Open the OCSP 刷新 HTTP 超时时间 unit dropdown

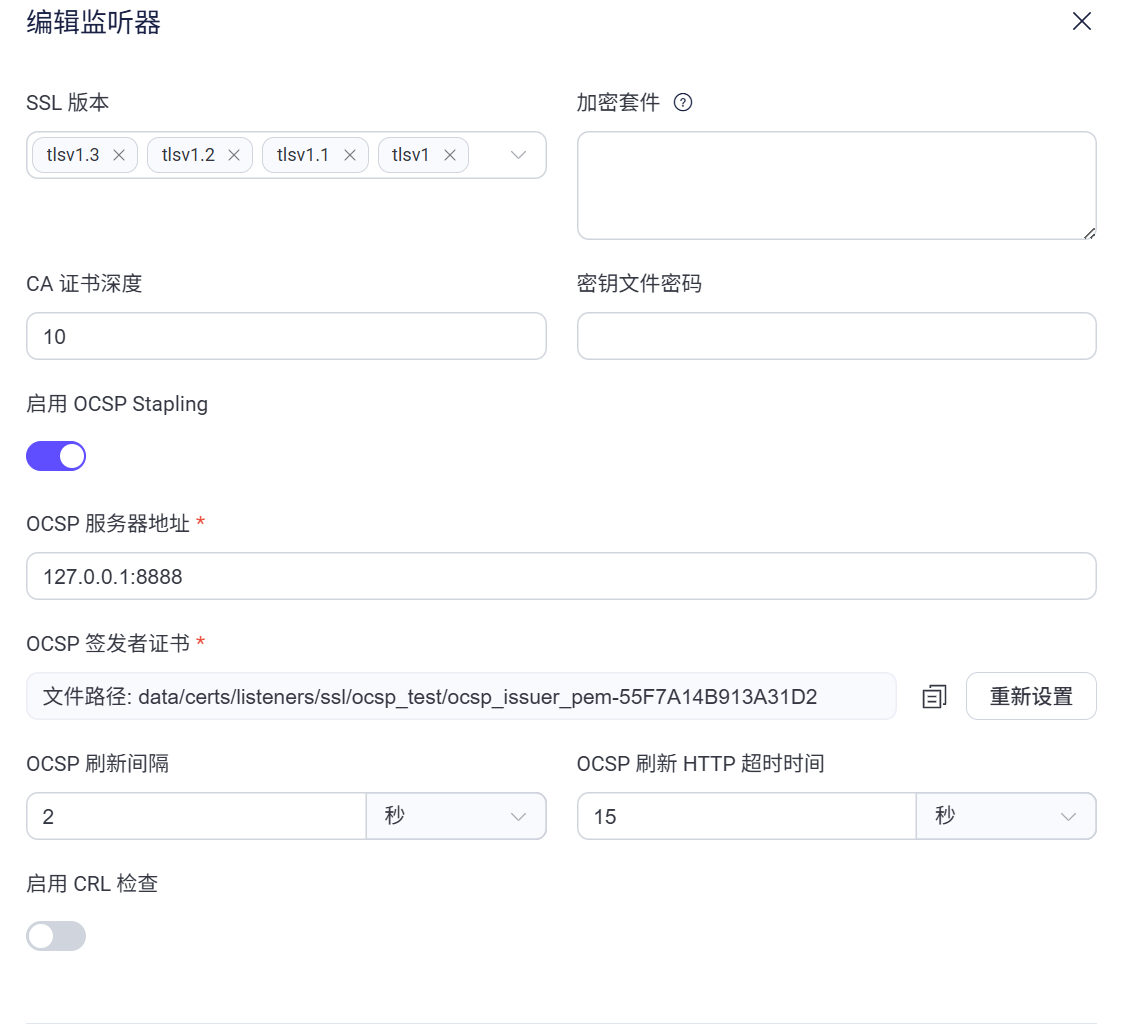(x=1006, y=816)
